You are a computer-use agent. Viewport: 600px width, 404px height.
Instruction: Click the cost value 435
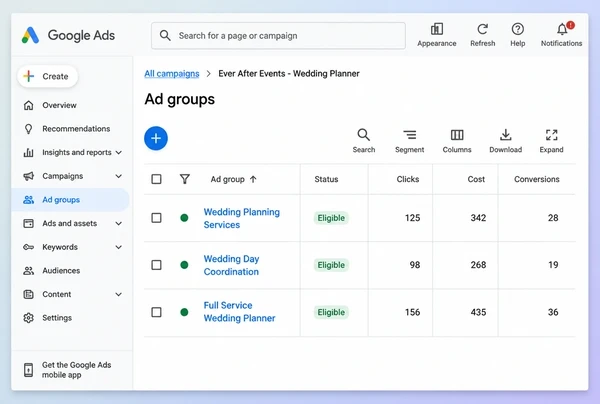pos(478,312)
